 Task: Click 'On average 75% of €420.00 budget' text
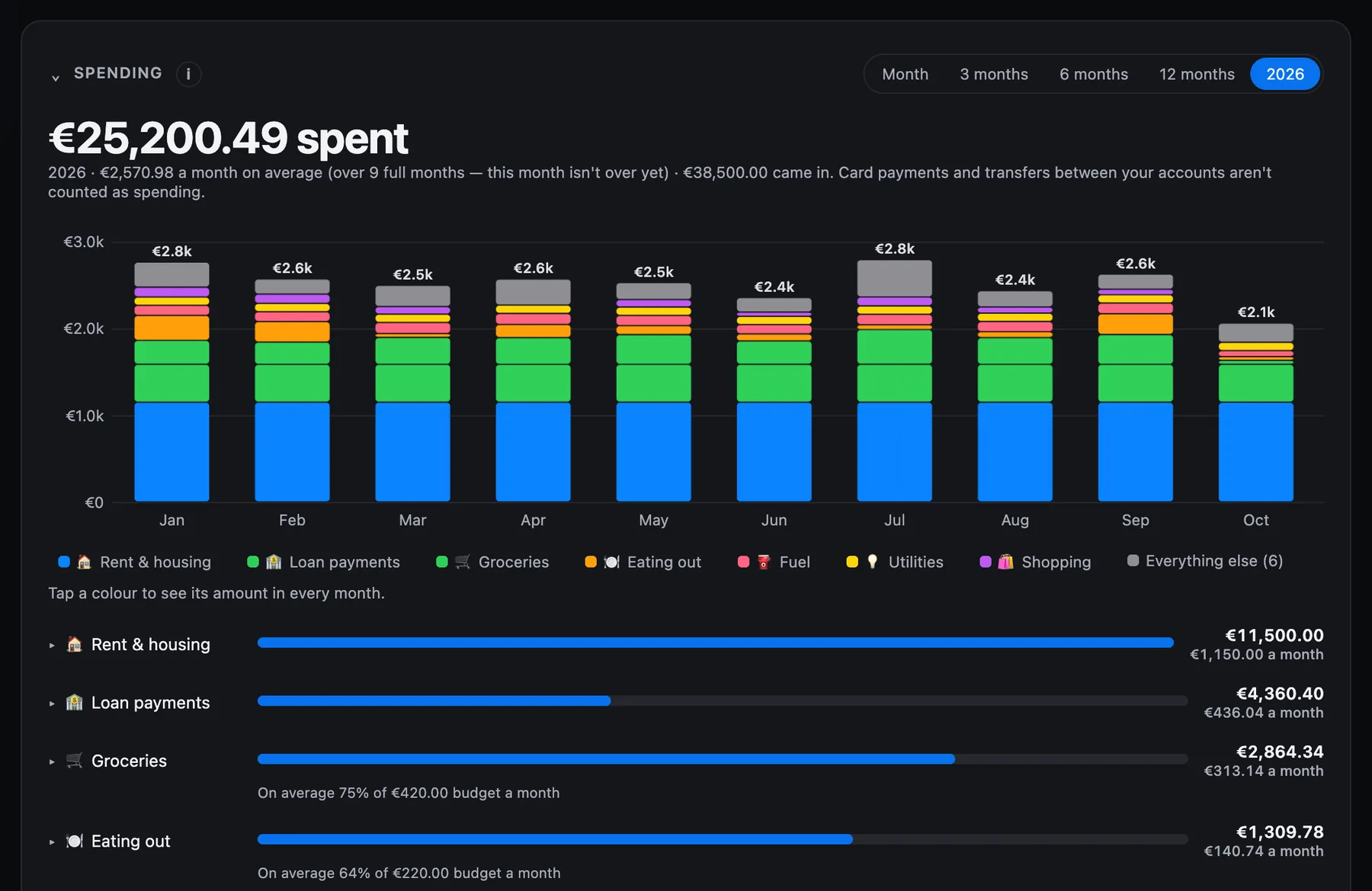click(409, 793)
